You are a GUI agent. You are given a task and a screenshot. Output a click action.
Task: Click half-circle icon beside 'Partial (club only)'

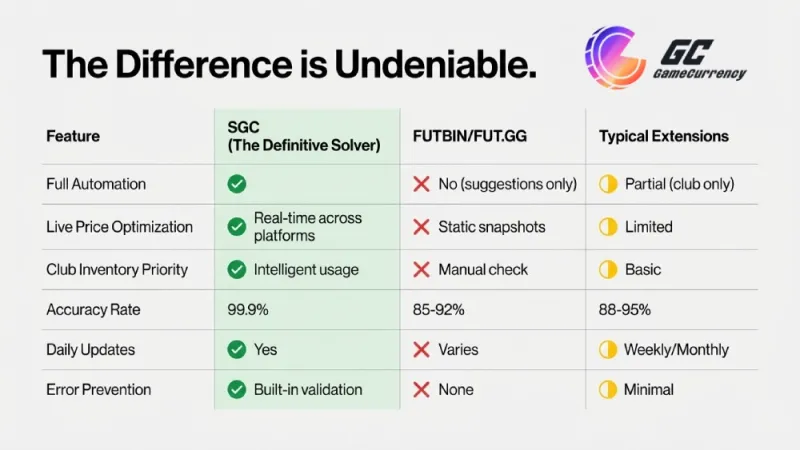pyautogui.click(x=607, y=184)
